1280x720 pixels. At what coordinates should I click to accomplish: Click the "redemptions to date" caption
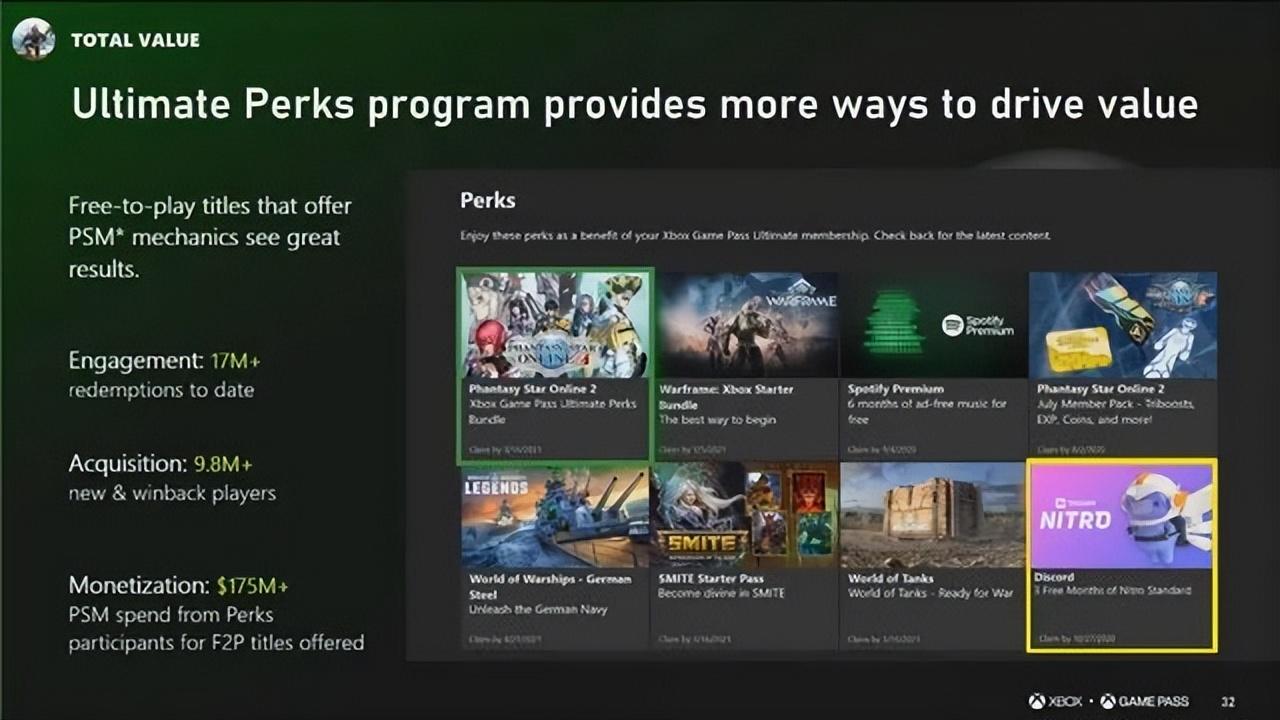161,390
